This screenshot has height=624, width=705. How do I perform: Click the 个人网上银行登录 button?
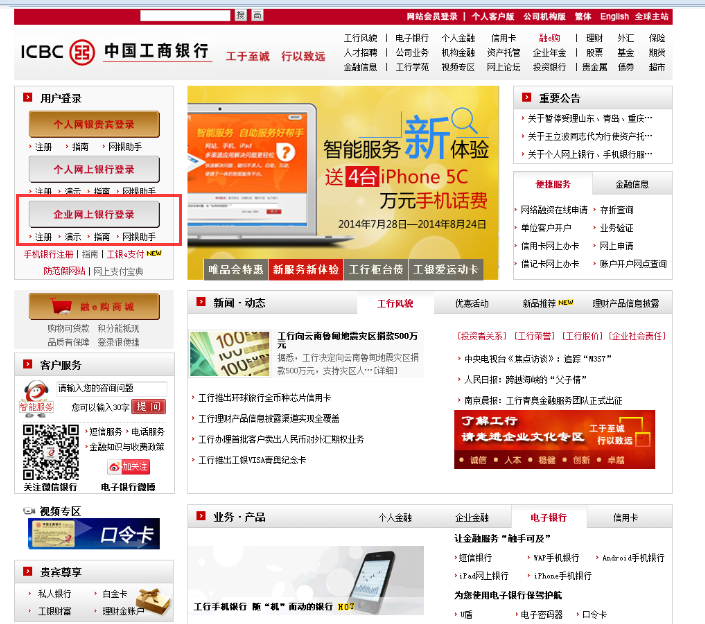[x=94, y=169]
